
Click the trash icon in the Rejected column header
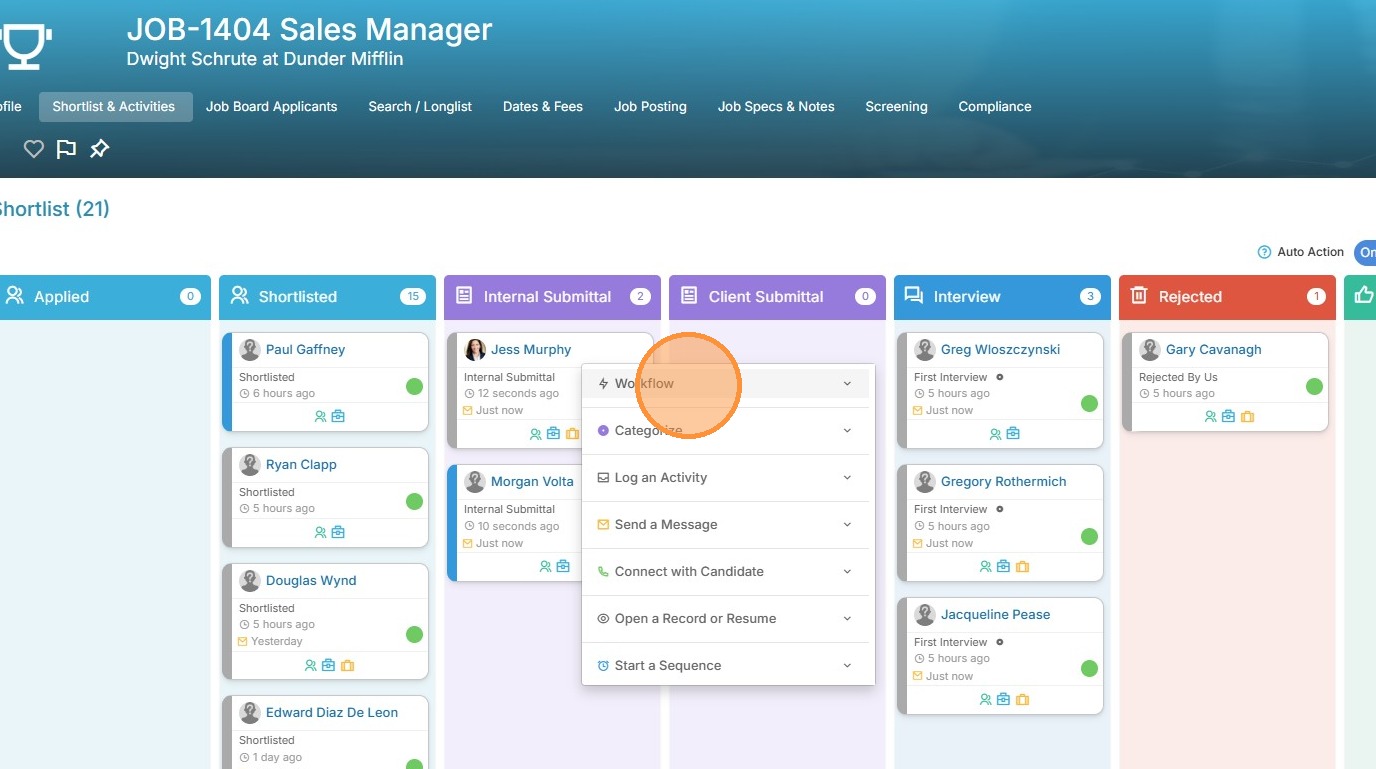click(1138, 296)
